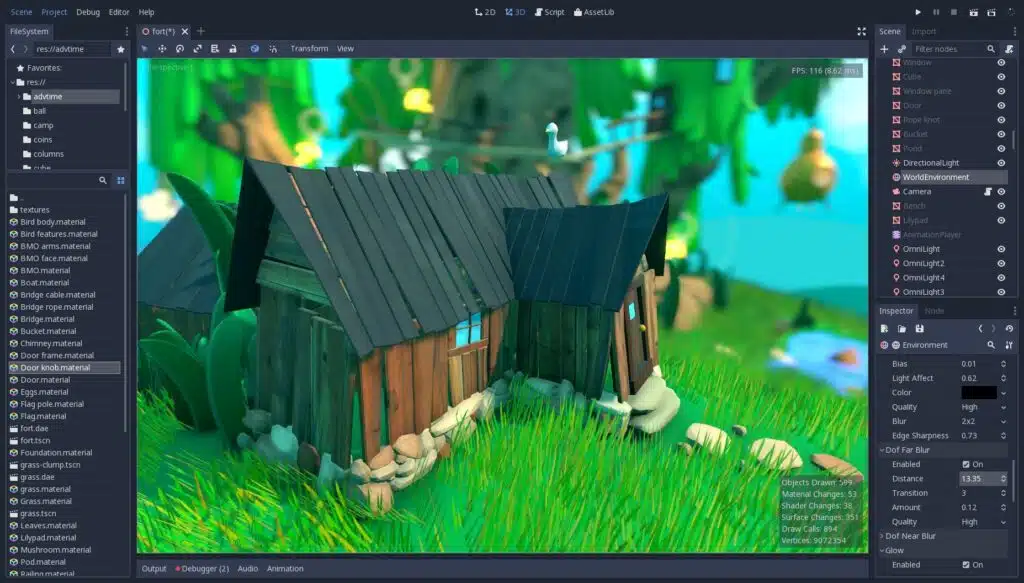Click the lock selected object icon

(x=232, y=48)
